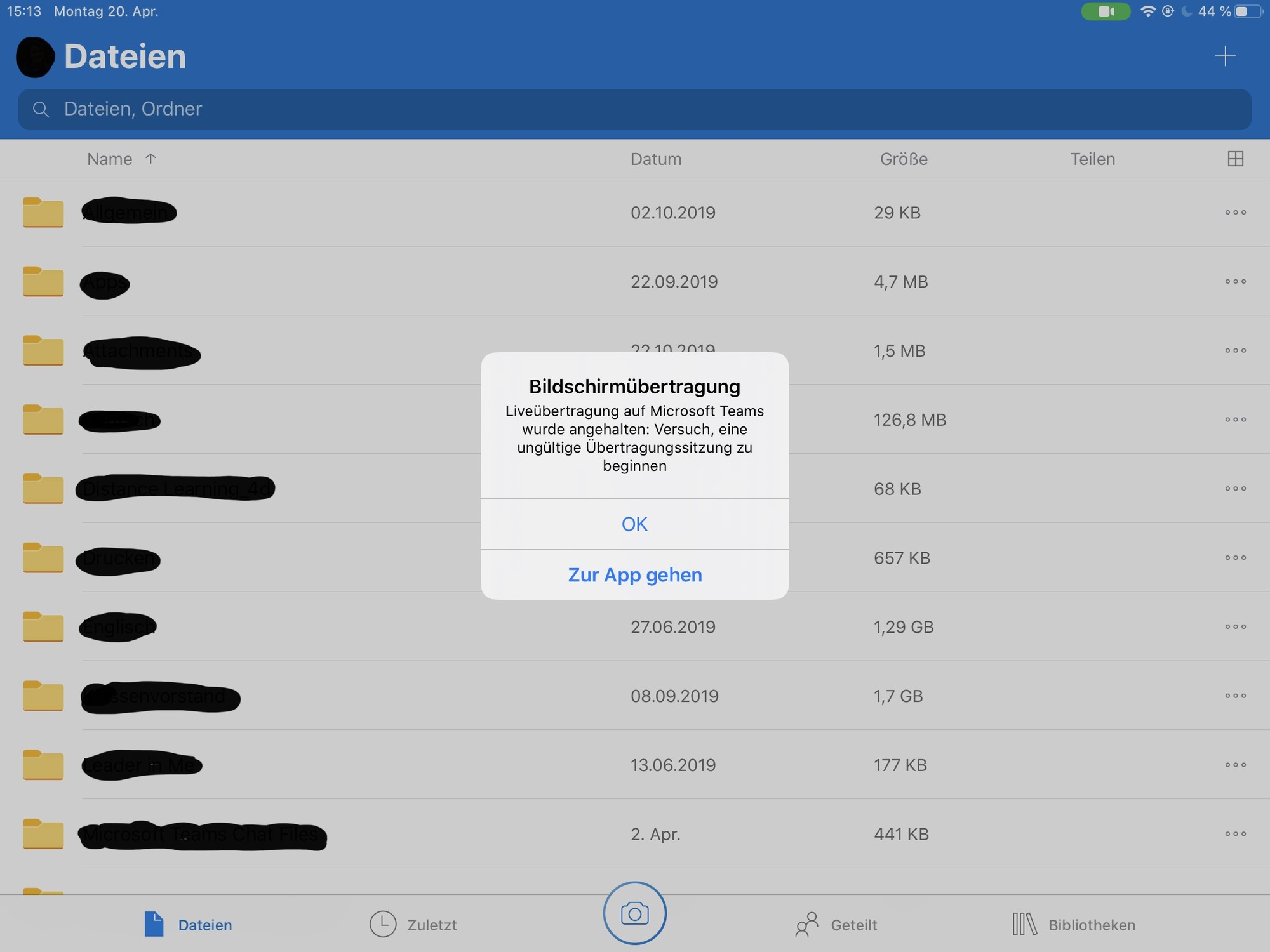Screen dimensions: 1270x952
Task: Select the '08.09.2019' date cell
Action: pyautogui.click(x=674, y=696)
